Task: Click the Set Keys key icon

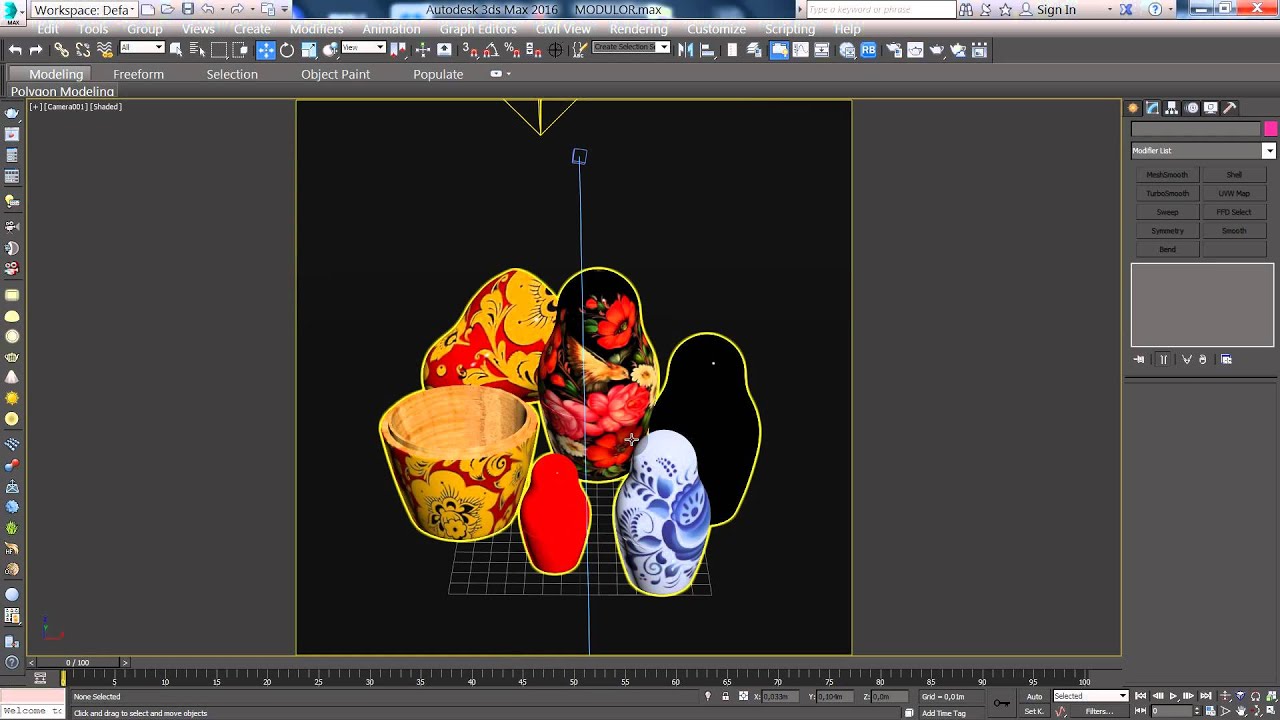Action: point(1001,703)
